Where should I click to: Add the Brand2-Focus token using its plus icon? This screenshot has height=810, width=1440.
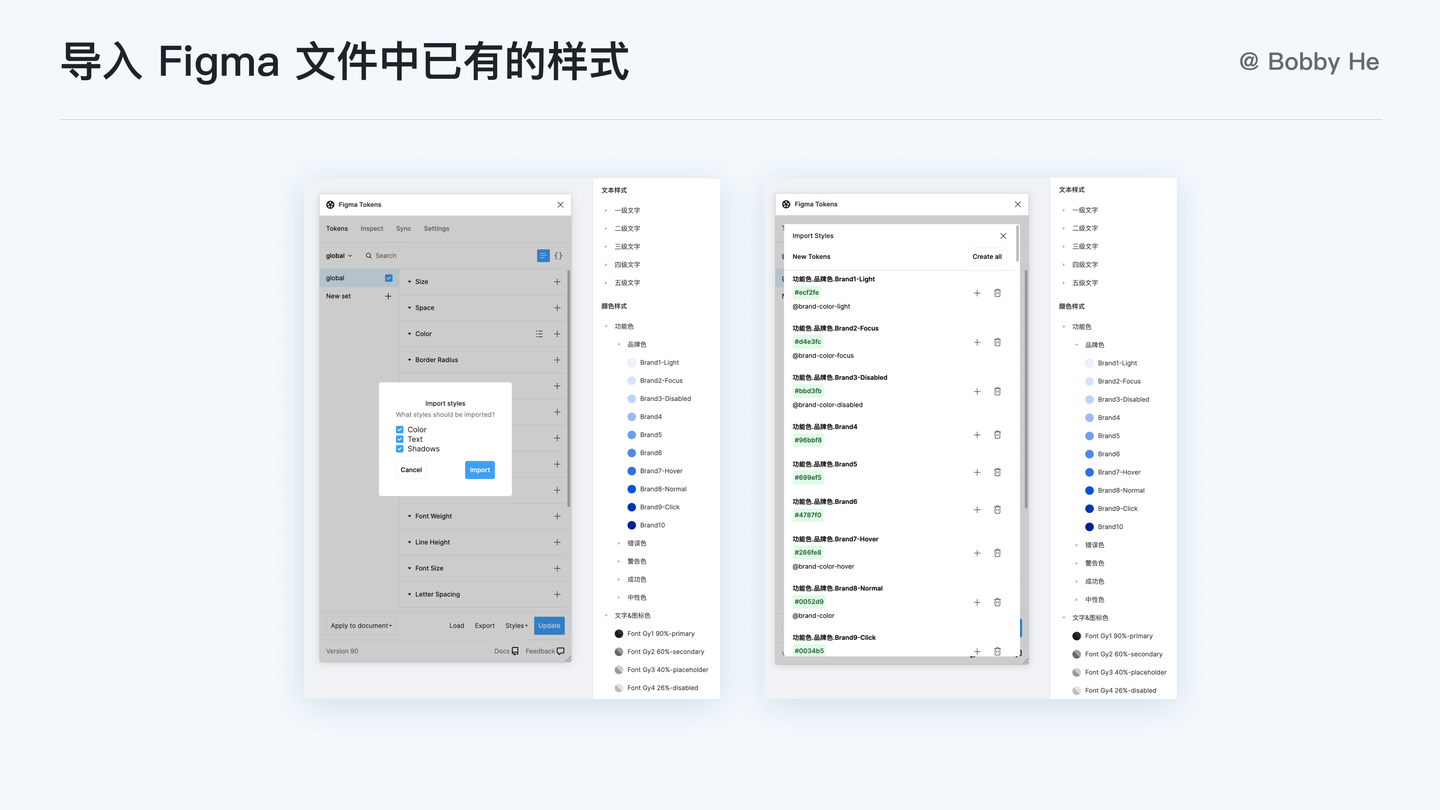click(977, 342)
